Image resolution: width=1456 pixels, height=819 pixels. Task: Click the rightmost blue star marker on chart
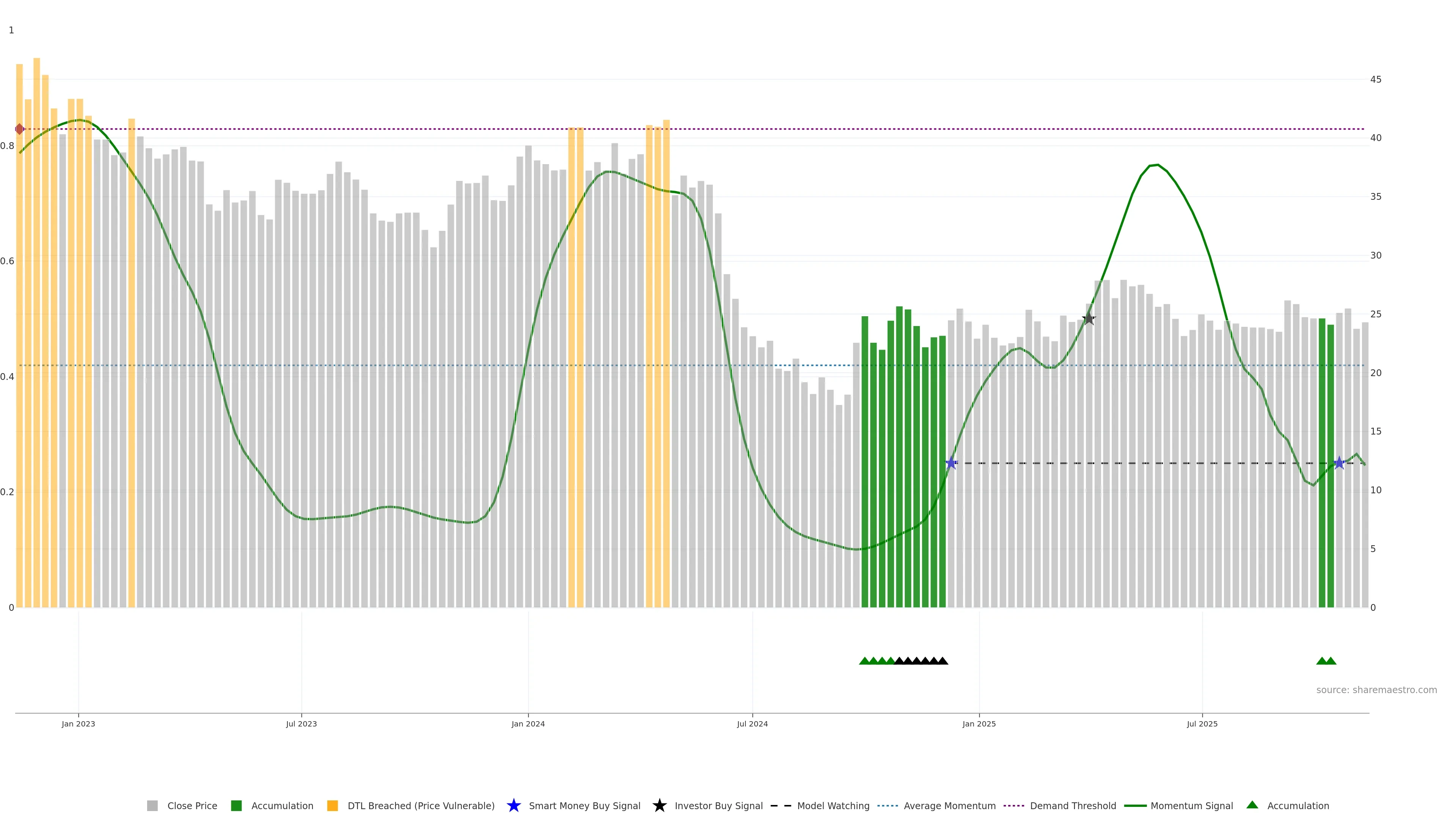pyautogui.click(x=1339, y=463)
